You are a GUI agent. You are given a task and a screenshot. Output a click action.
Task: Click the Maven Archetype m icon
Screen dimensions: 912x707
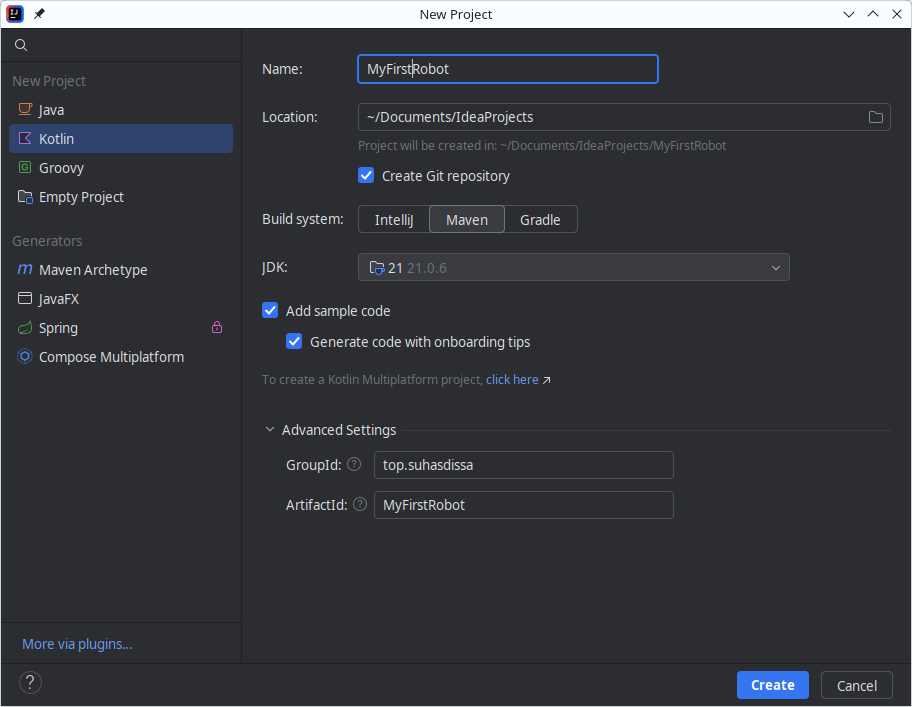point(25,269)
